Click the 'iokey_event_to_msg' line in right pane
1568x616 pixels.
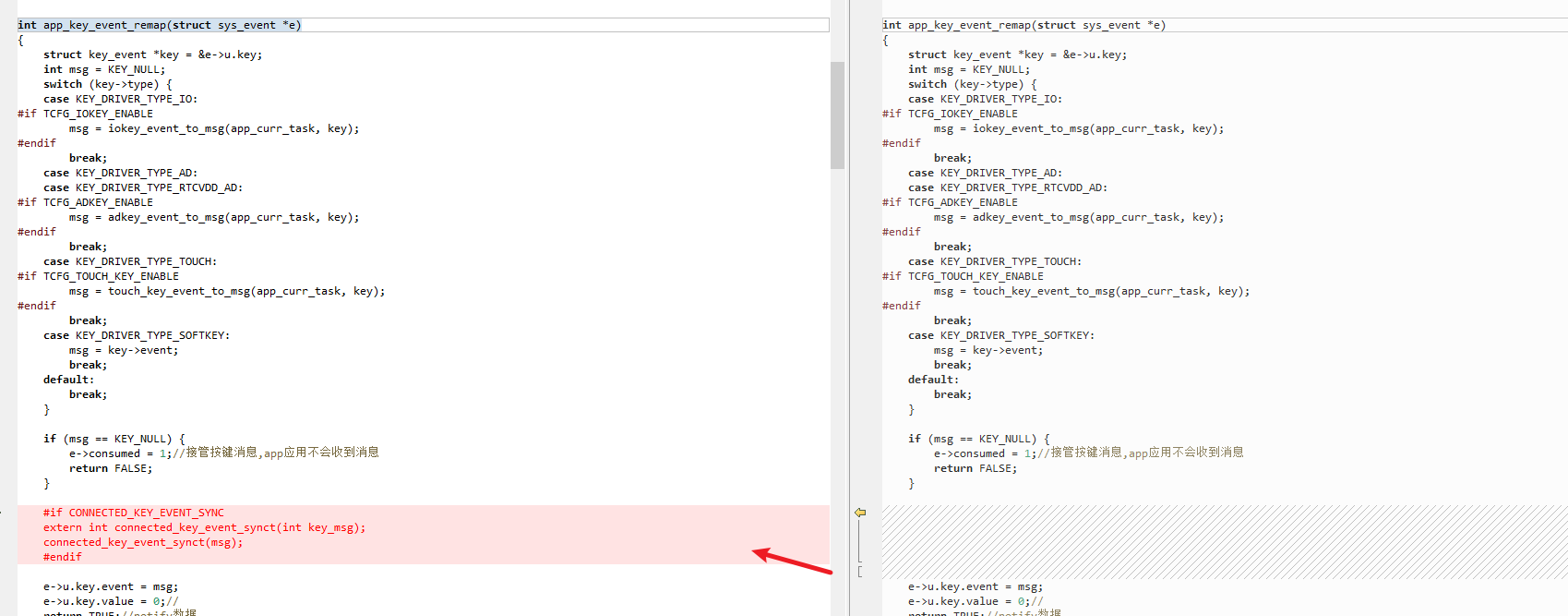(x=1079, y=128)
